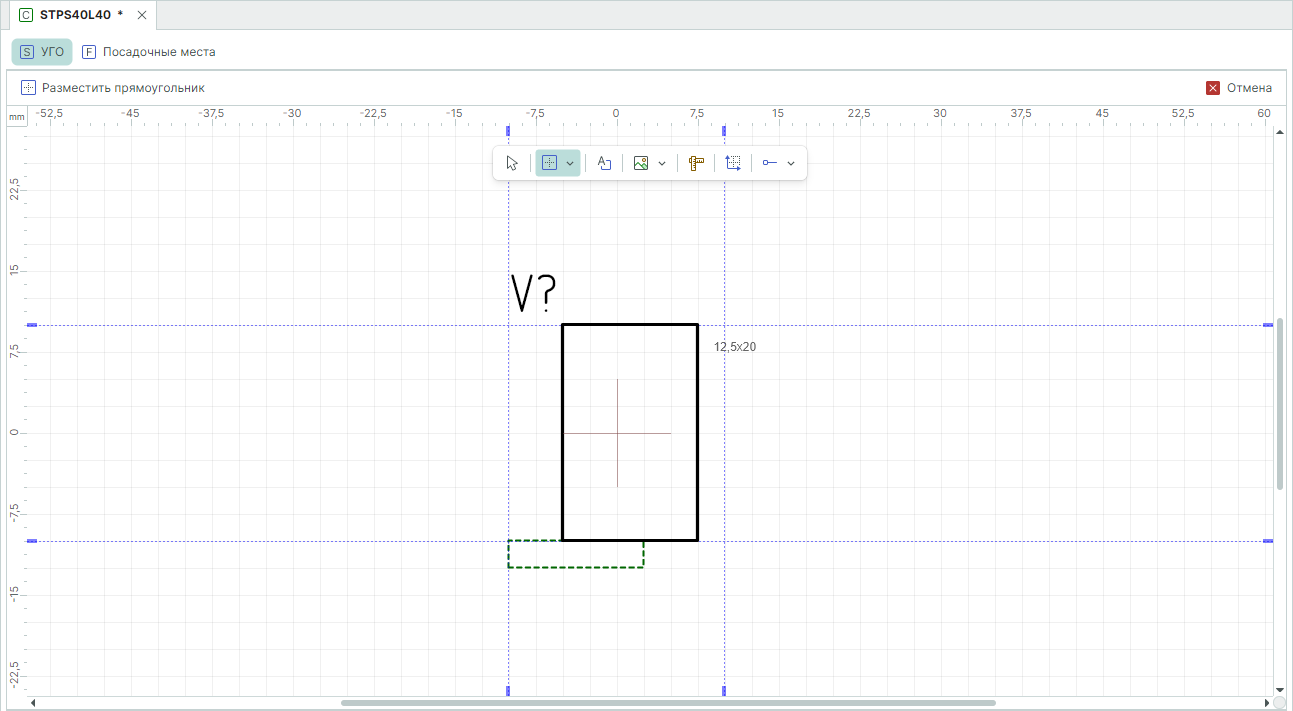This screenshot has height=711, width=1293.
Task: Select the place pin tool
Action: [x=769, y=163]
